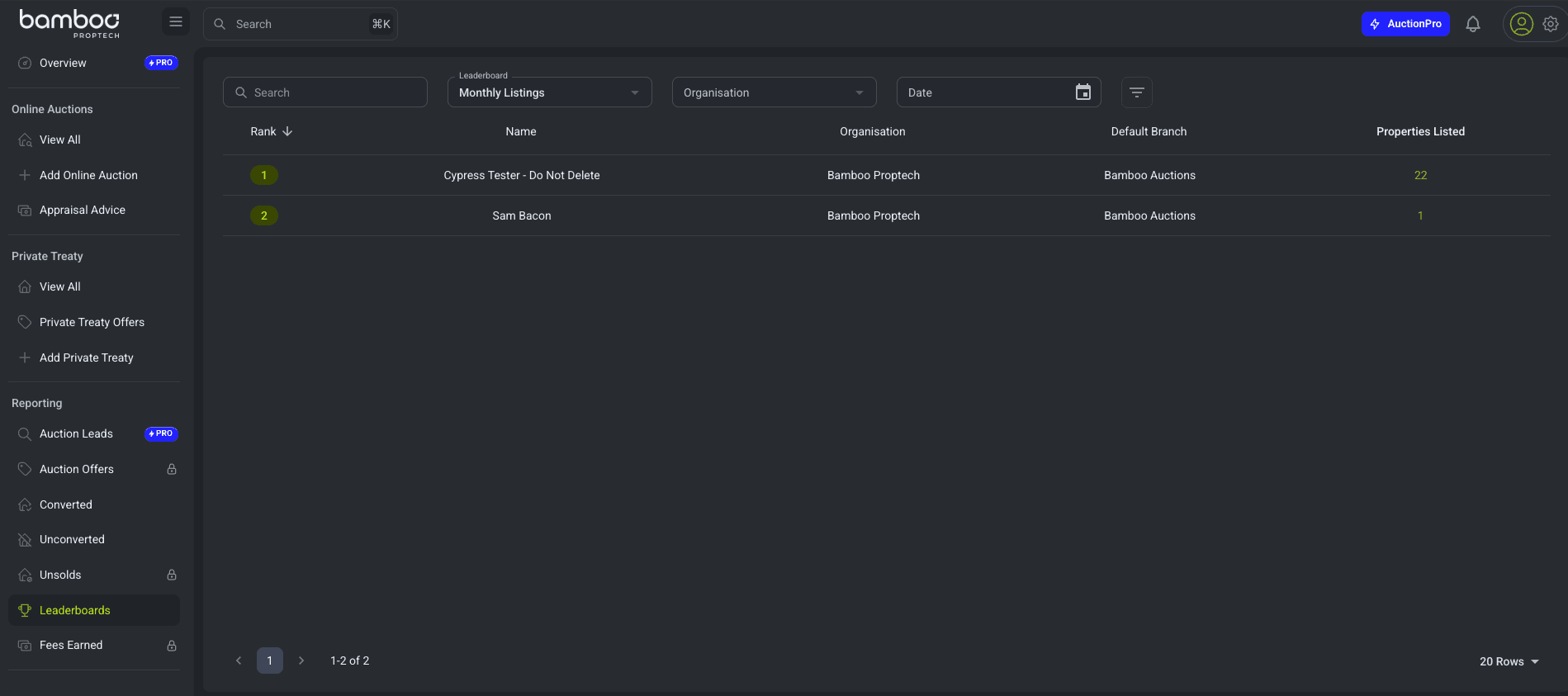Open user profile avatar icon
Screen dimensions: 1568x696
1521,24
